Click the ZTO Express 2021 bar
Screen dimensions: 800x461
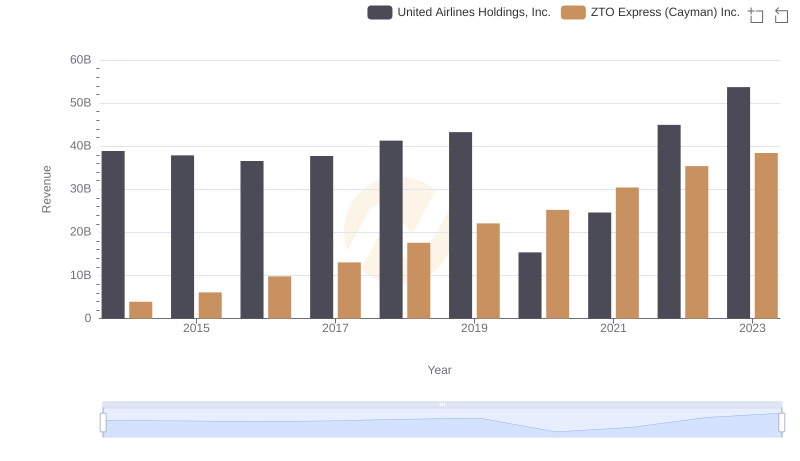[628, 253]
